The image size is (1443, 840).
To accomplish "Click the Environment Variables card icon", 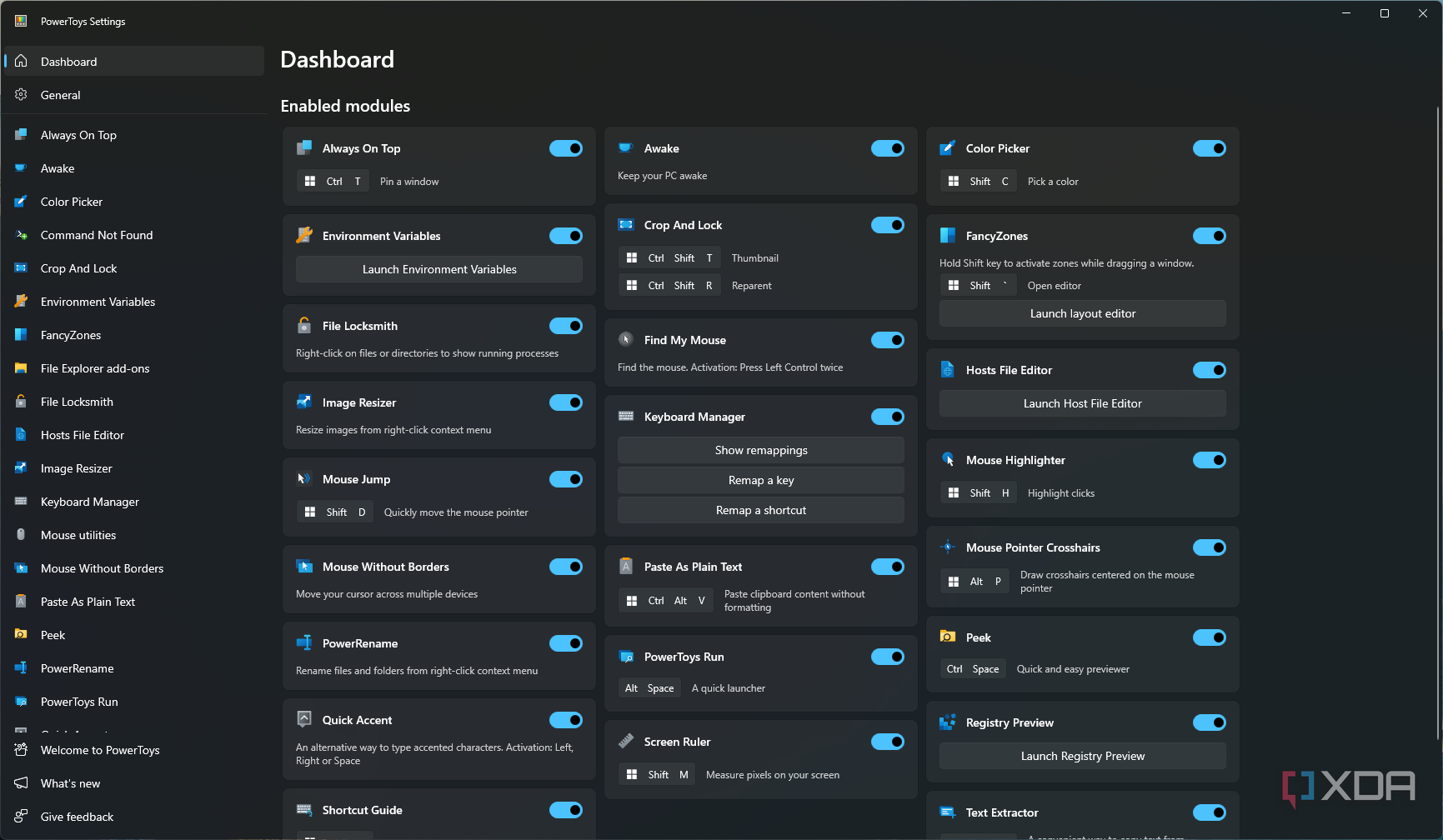I will click(x=304, y=236).
